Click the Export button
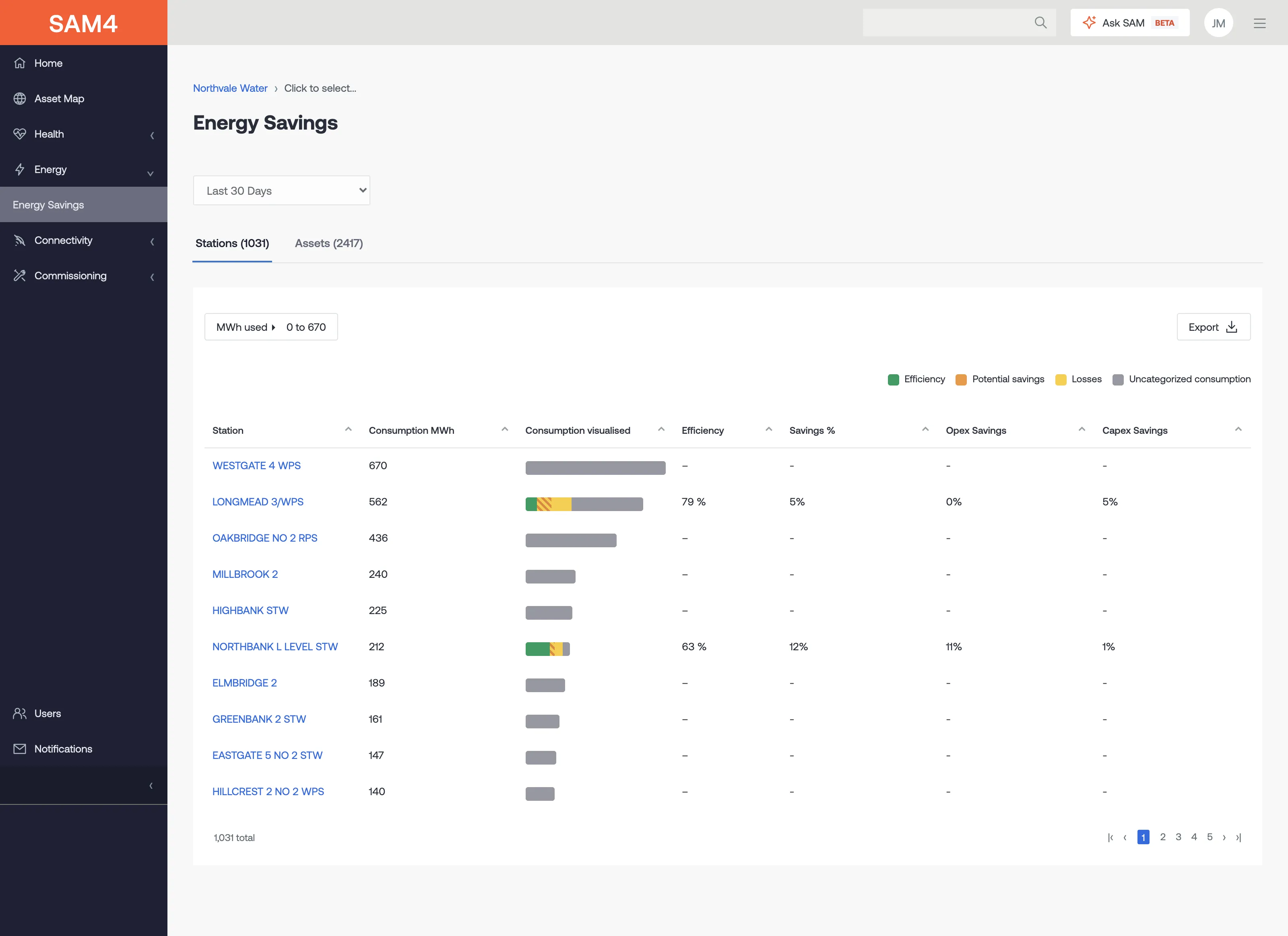 [x=1214, y=327]
